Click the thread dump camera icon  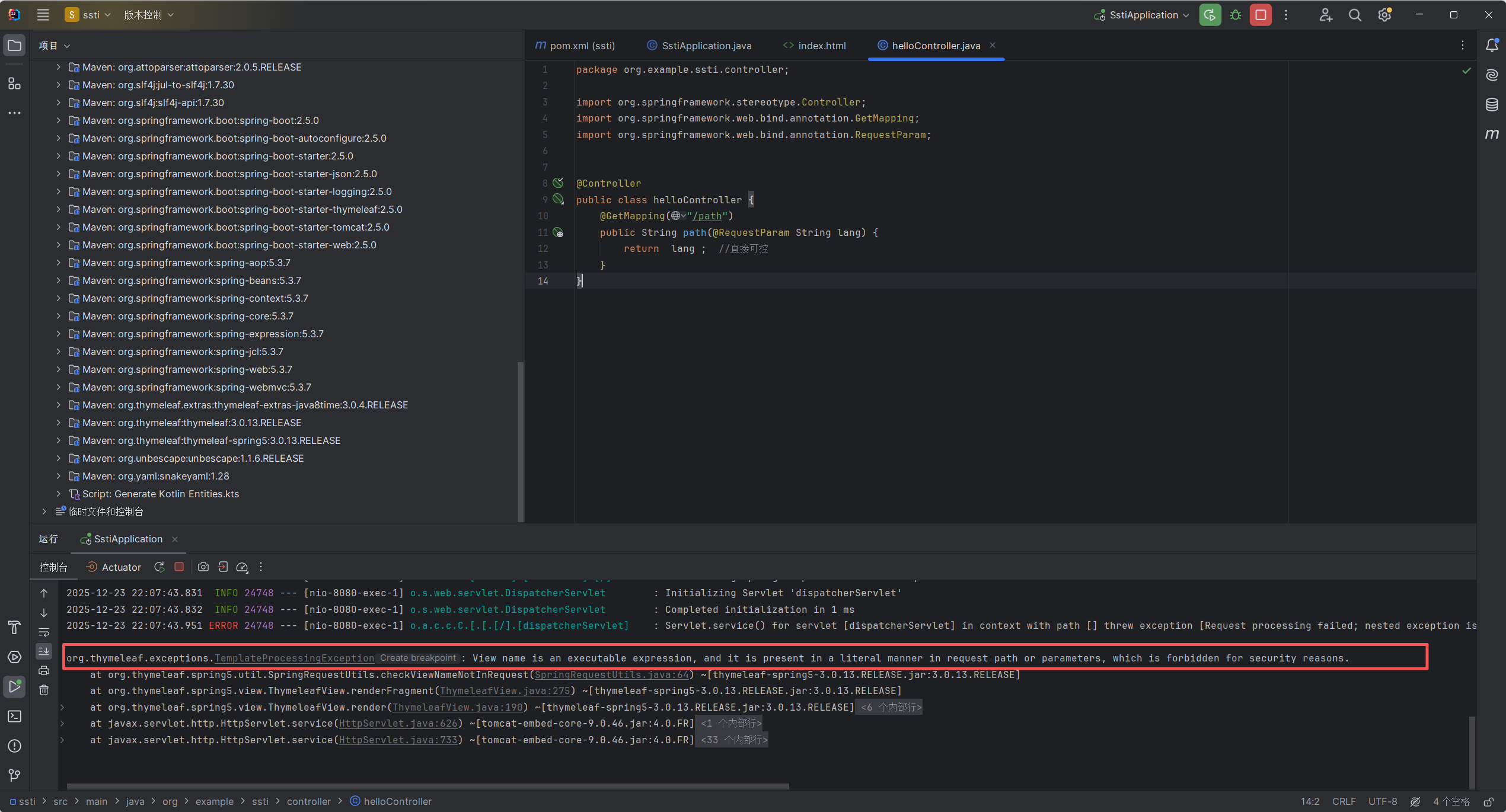[203, 567]
